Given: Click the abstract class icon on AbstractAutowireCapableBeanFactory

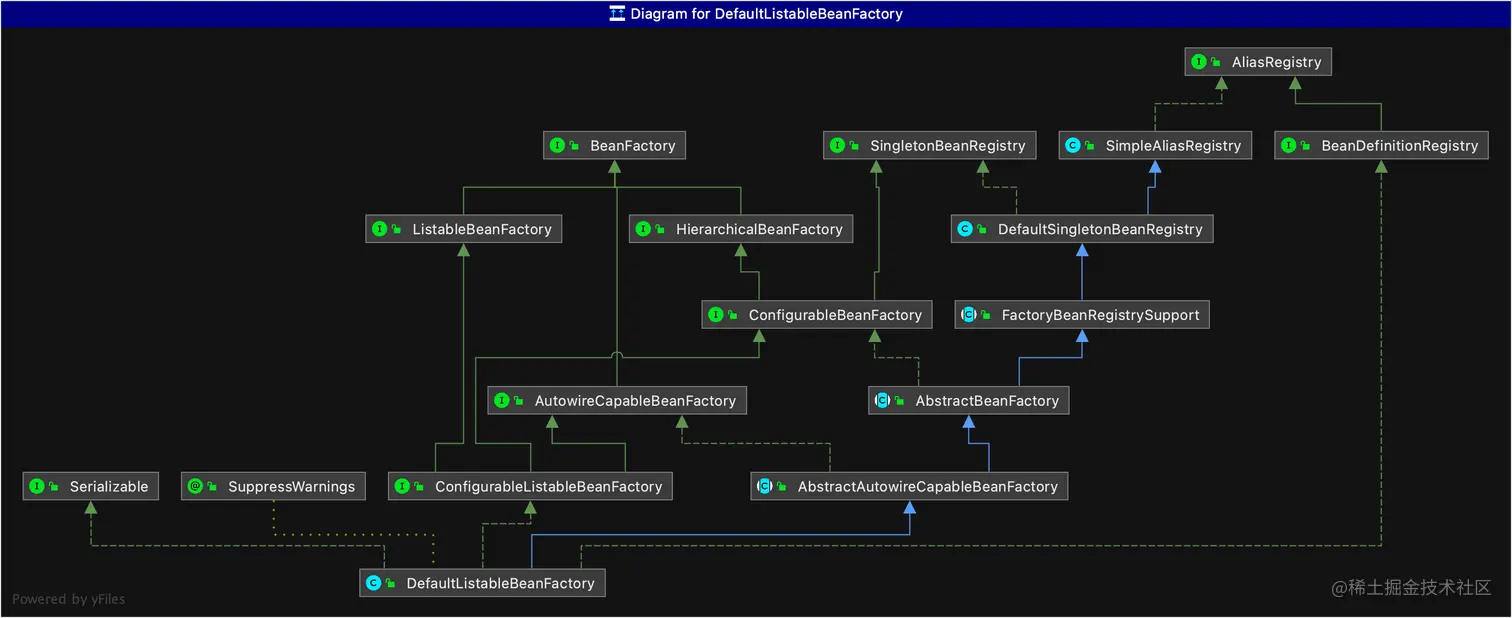Looking at the screenshot, I should pos(765,487).
